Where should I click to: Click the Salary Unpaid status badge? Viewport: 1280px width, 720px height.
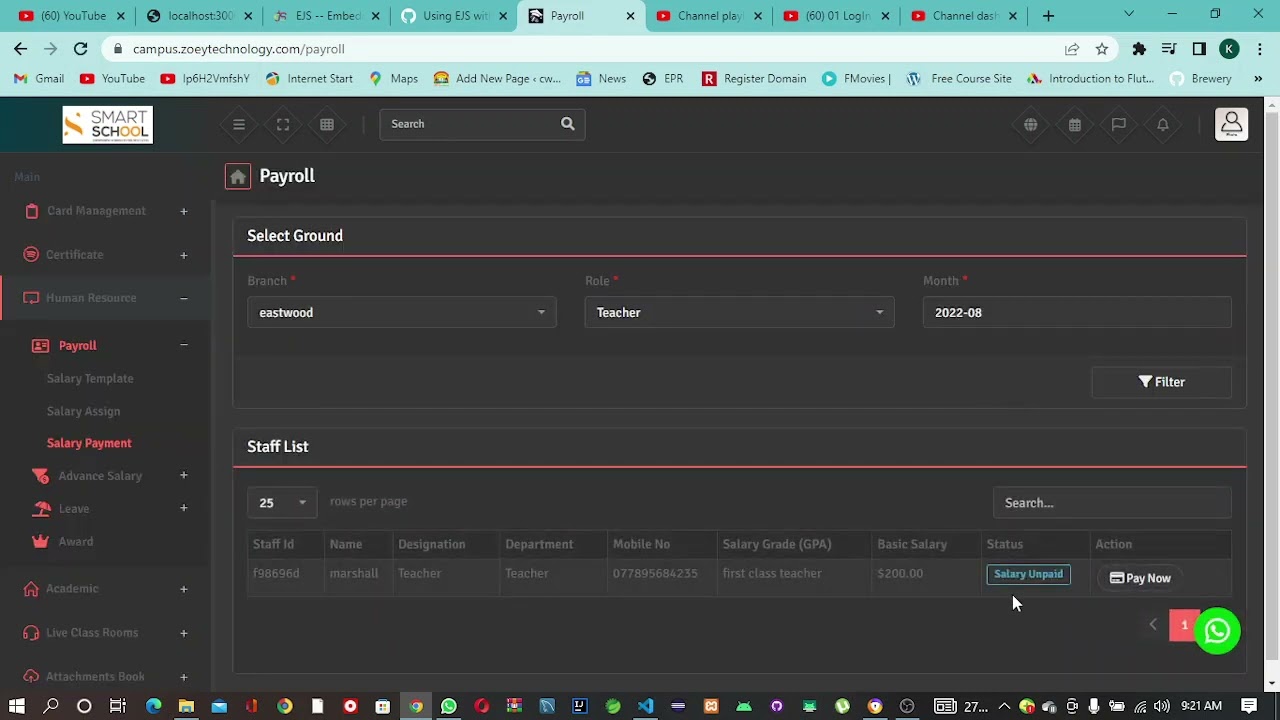(1028, 574)
